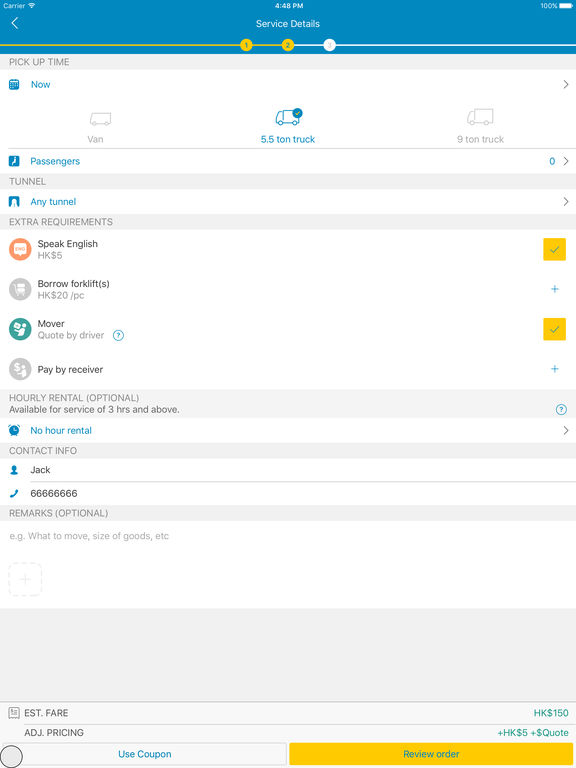Select the Van vehicle icon
This screenshot has width=576, height=768.
tap(100, 119)
